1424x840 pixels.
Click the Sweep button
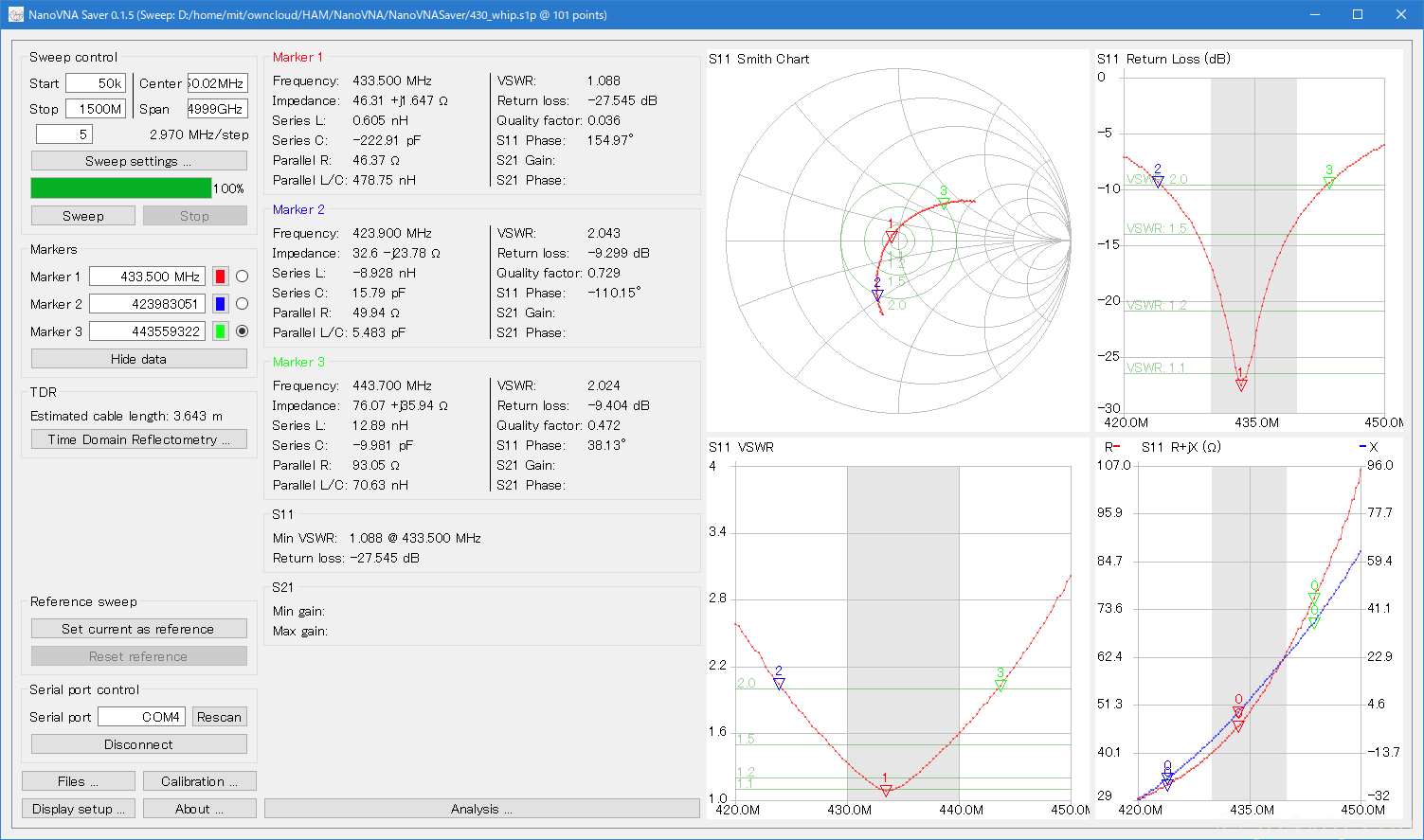[83, 216]
